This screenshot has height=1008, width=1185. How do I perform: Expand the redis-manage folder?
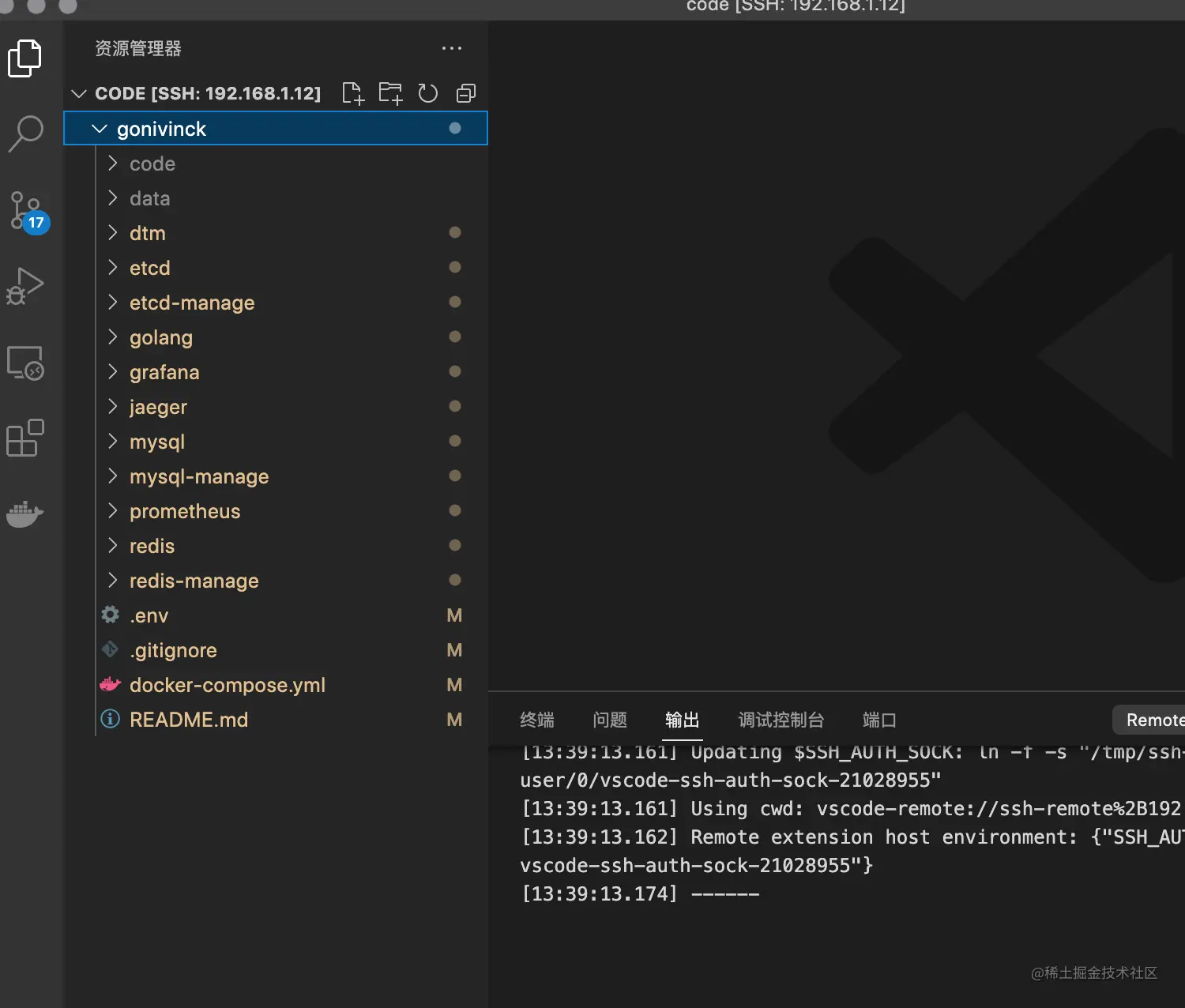[x=112, y=581]
